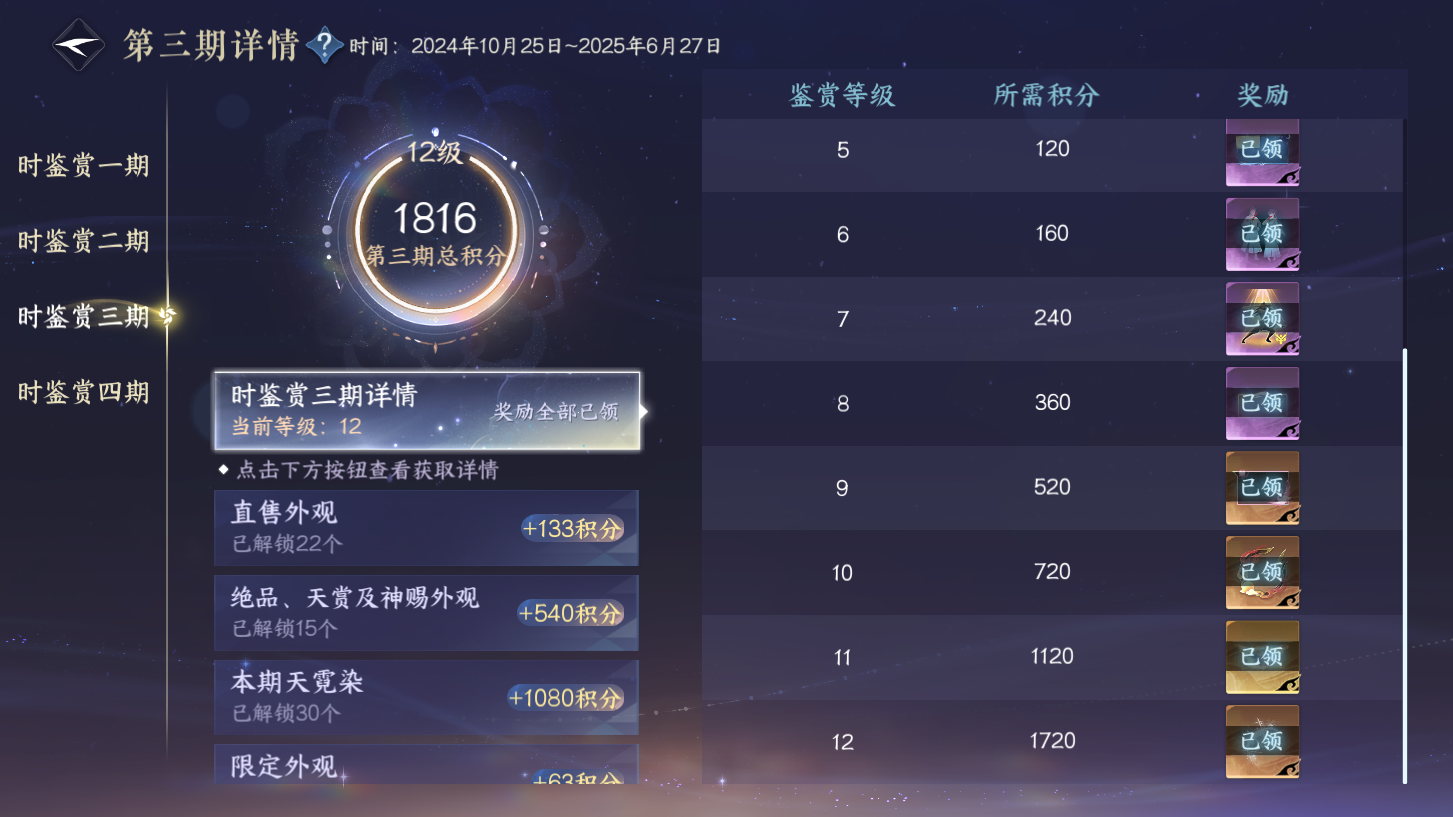Image resolution: width=1453 pixels, height=817 pixels.
Task: Click the level 6 claimed reward icon
Action: (1262, 234)
